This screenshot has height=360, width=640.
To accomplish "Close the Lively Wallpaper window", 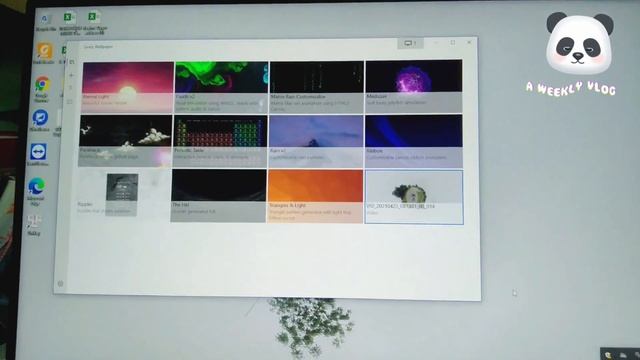I will tap(469, 42).
